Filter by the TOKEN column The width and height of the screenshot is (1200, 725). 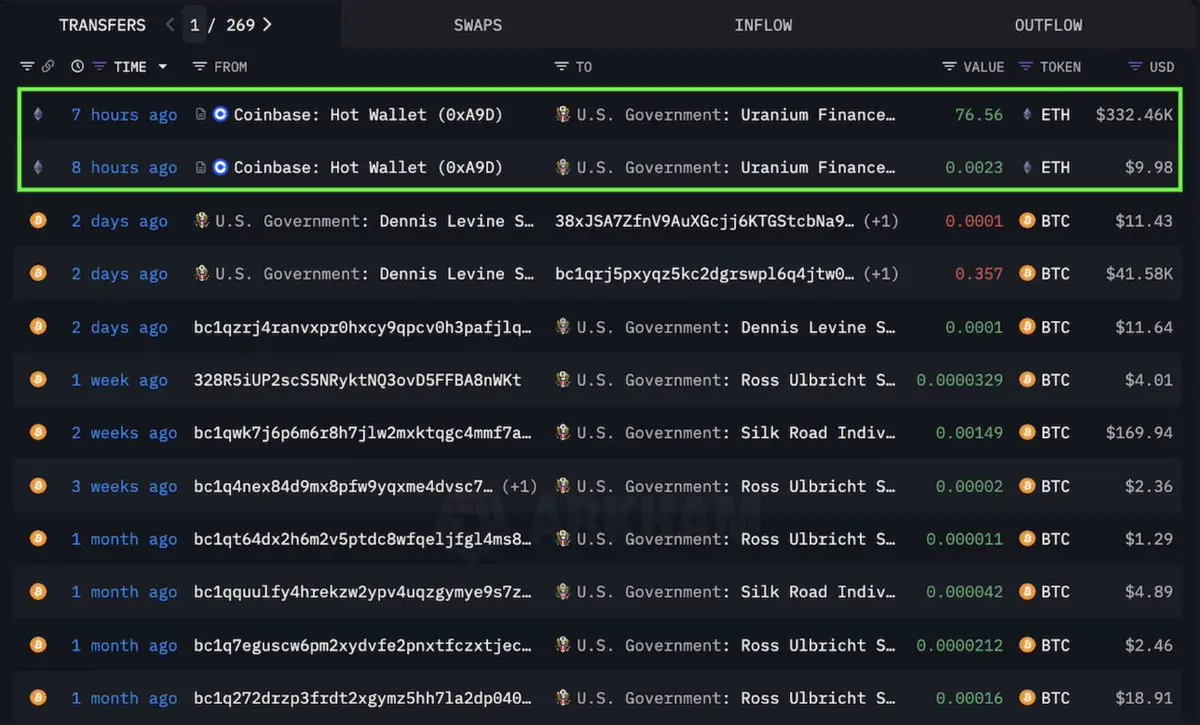[1025, 67]
